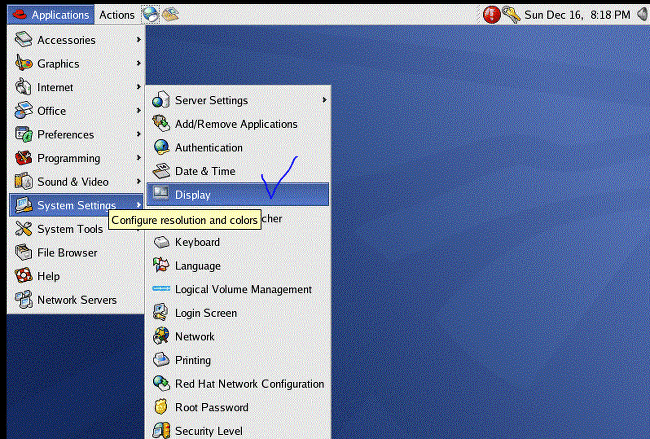Click the Logical Volume Management icon

161,289
